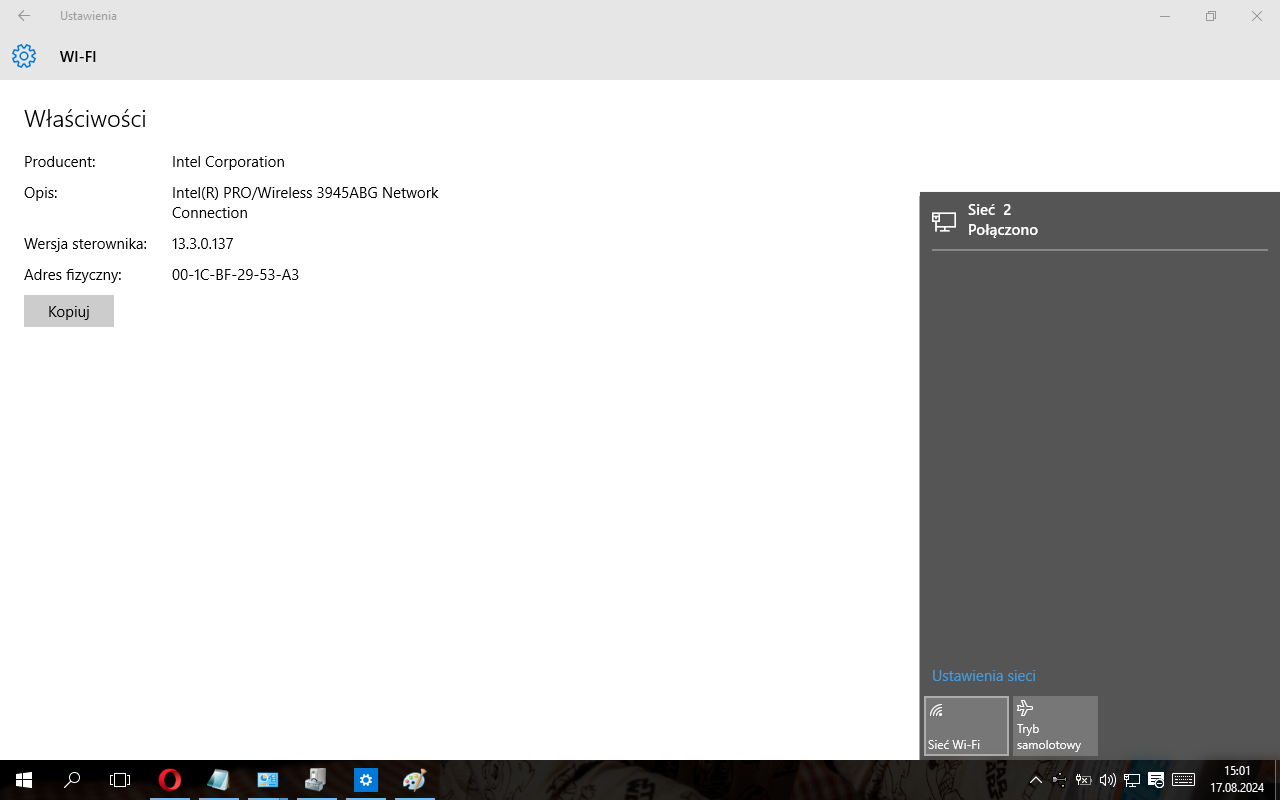Viewport: 1280px width, 800px height.
Task: Click the Ustawienia window title text
Action: click(88, 16)
